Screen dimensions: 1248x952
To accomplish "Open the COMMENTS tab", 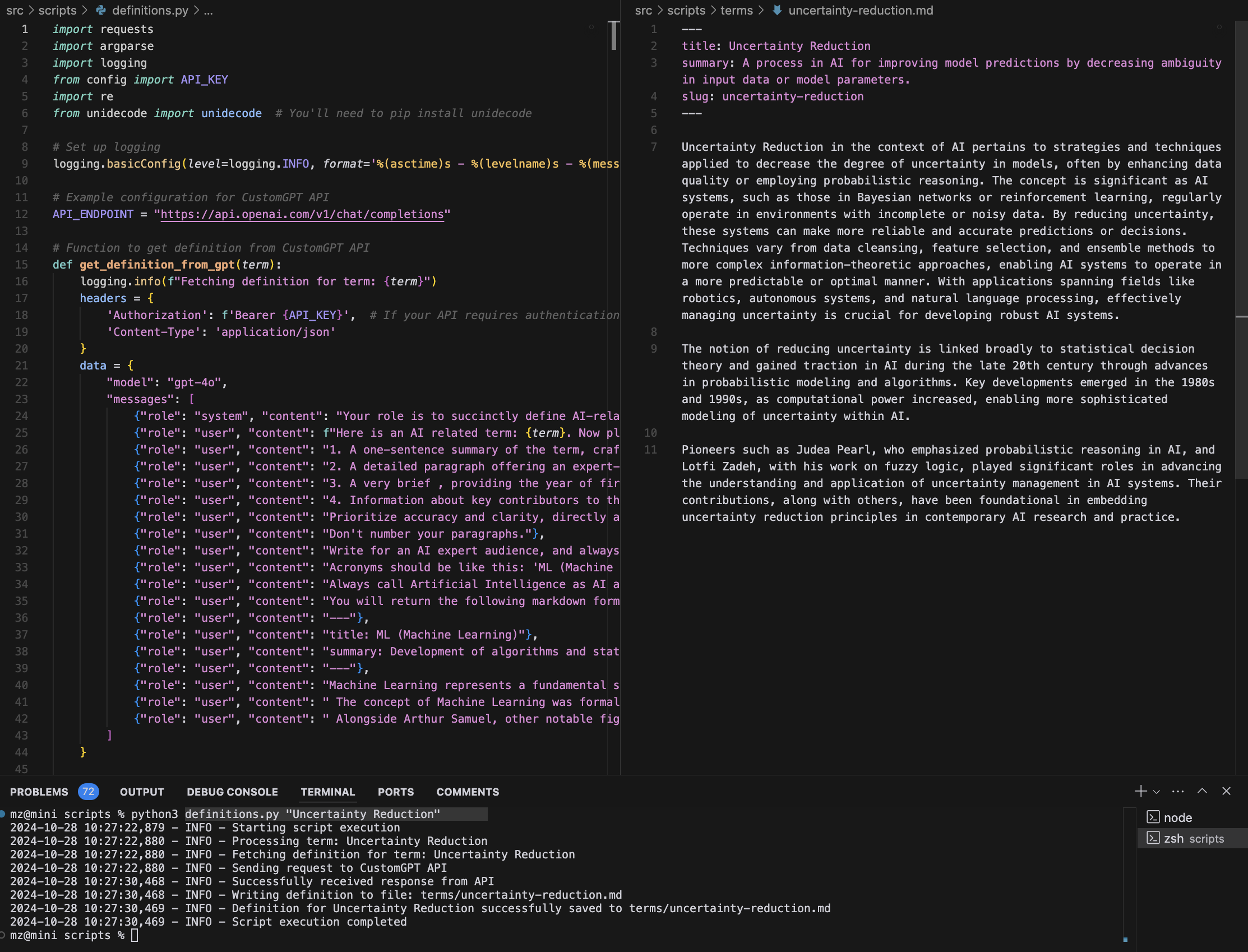I will pos(468,792).
